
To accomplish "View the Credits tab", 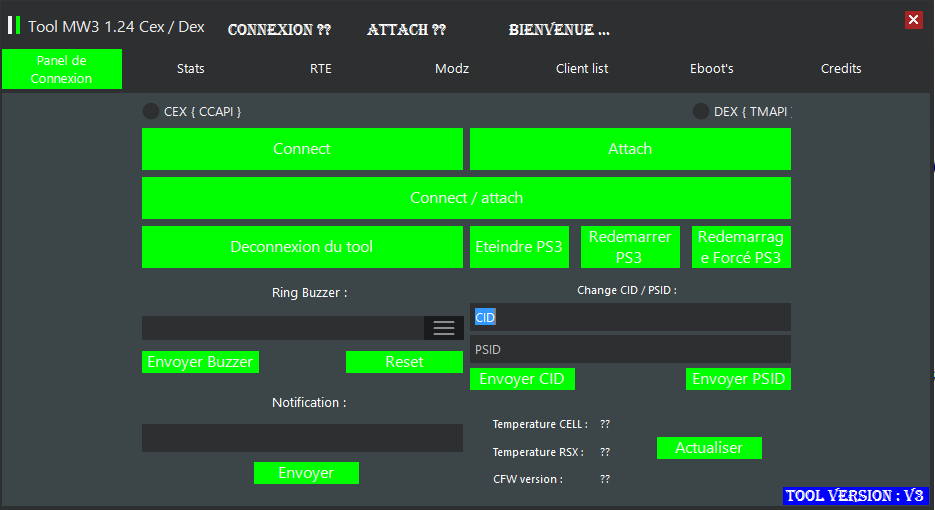I will (x=841, y=69).
